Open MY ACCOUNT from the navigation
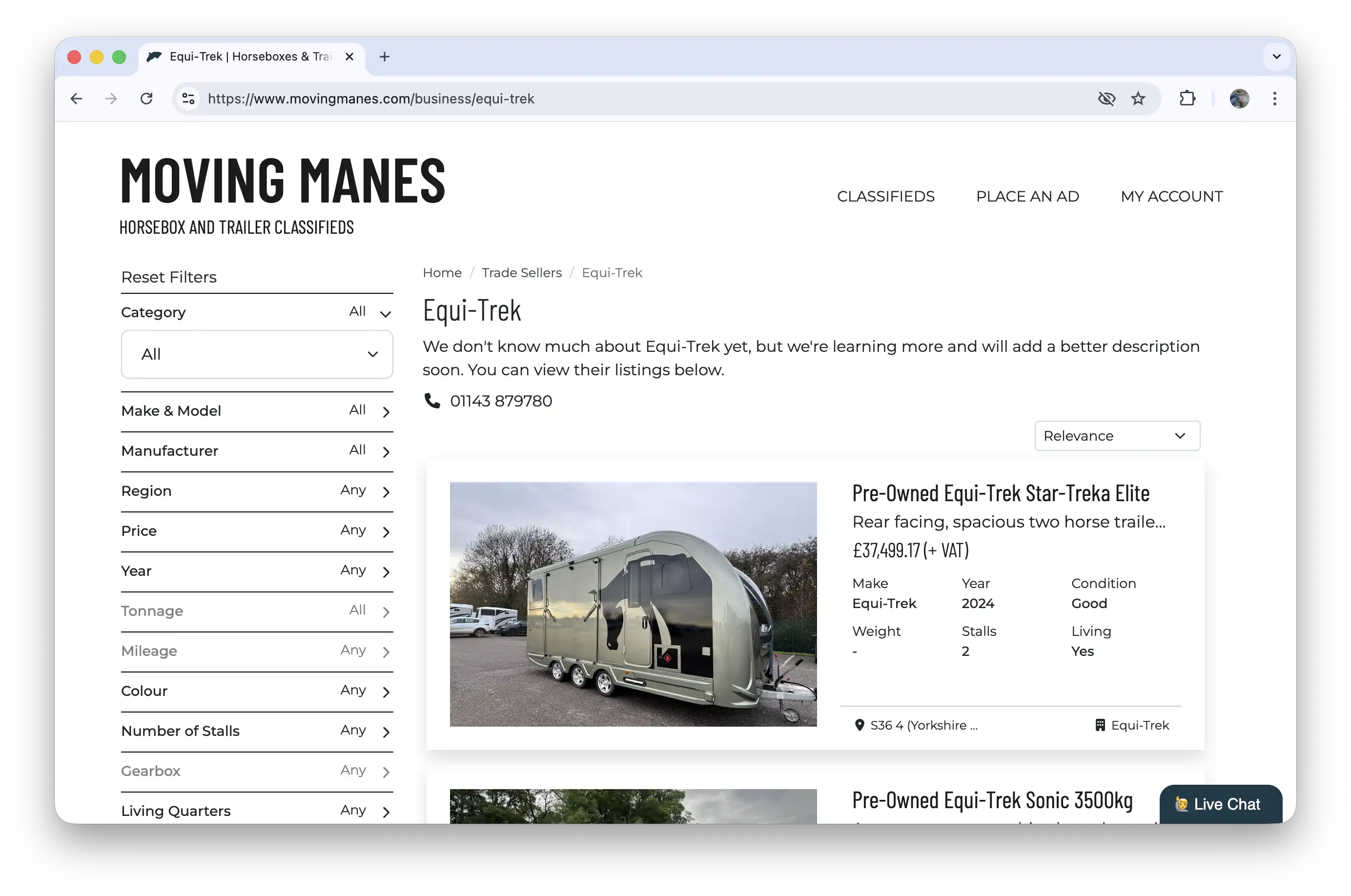 pos(1171,196)
